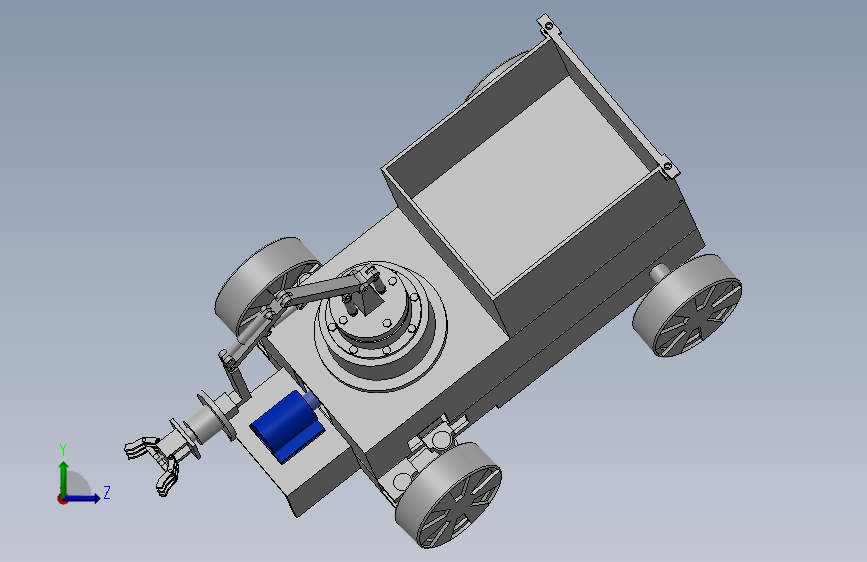Viewport: 867px width, 562px height.
Task: Click the "Y" axis label
Action: click(x=63, y=450)
